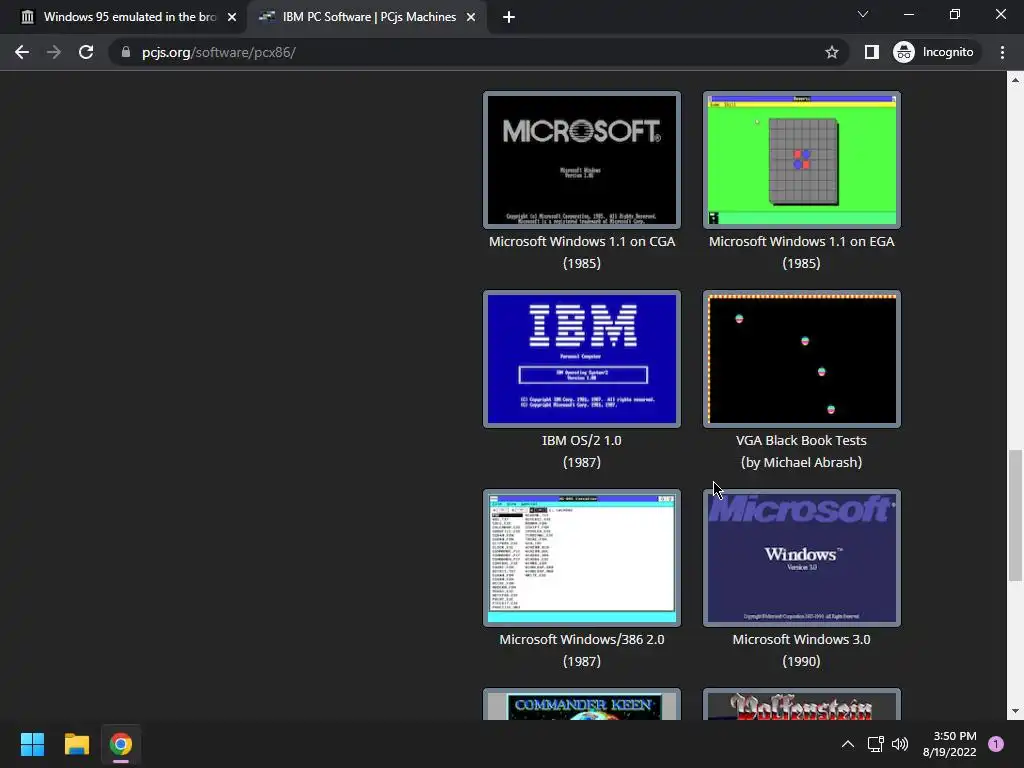The height and width of the screenshot is (768, 1024).
Task: Open notification badge in taskbar
Action: coord(996,744)
